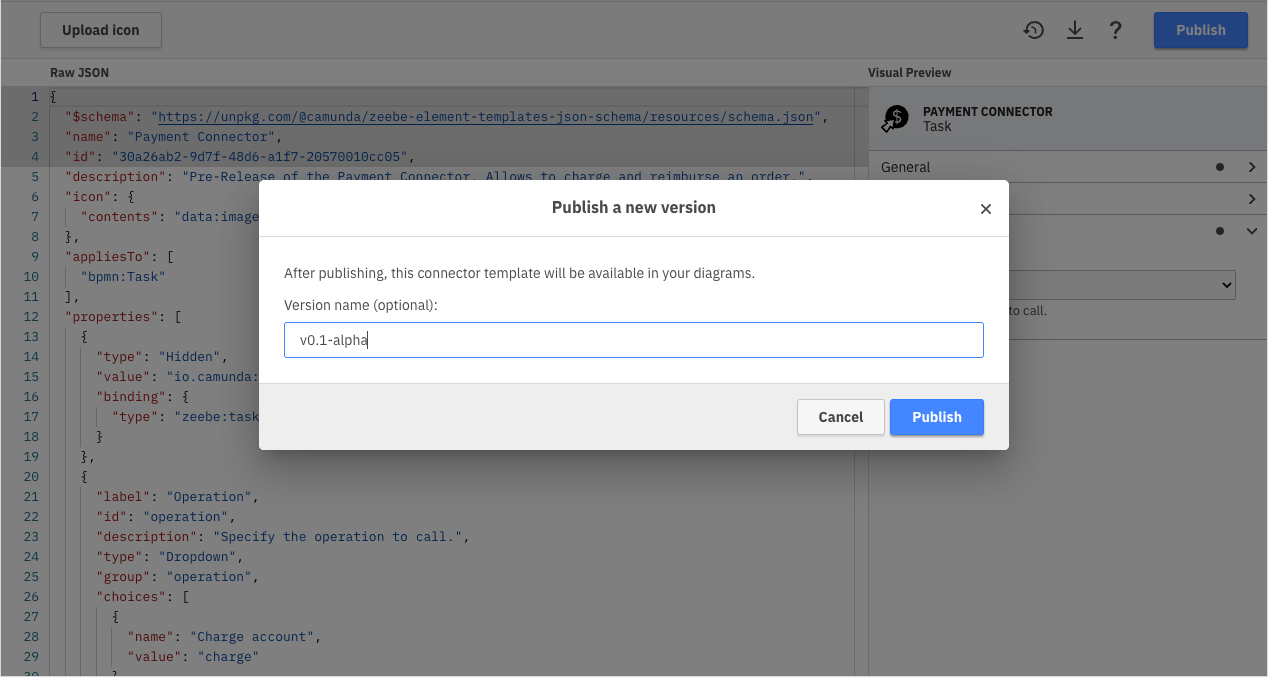This screenshot has height=677, width=1268.
Task: Download the connector template
Action: coord(1075,30)
